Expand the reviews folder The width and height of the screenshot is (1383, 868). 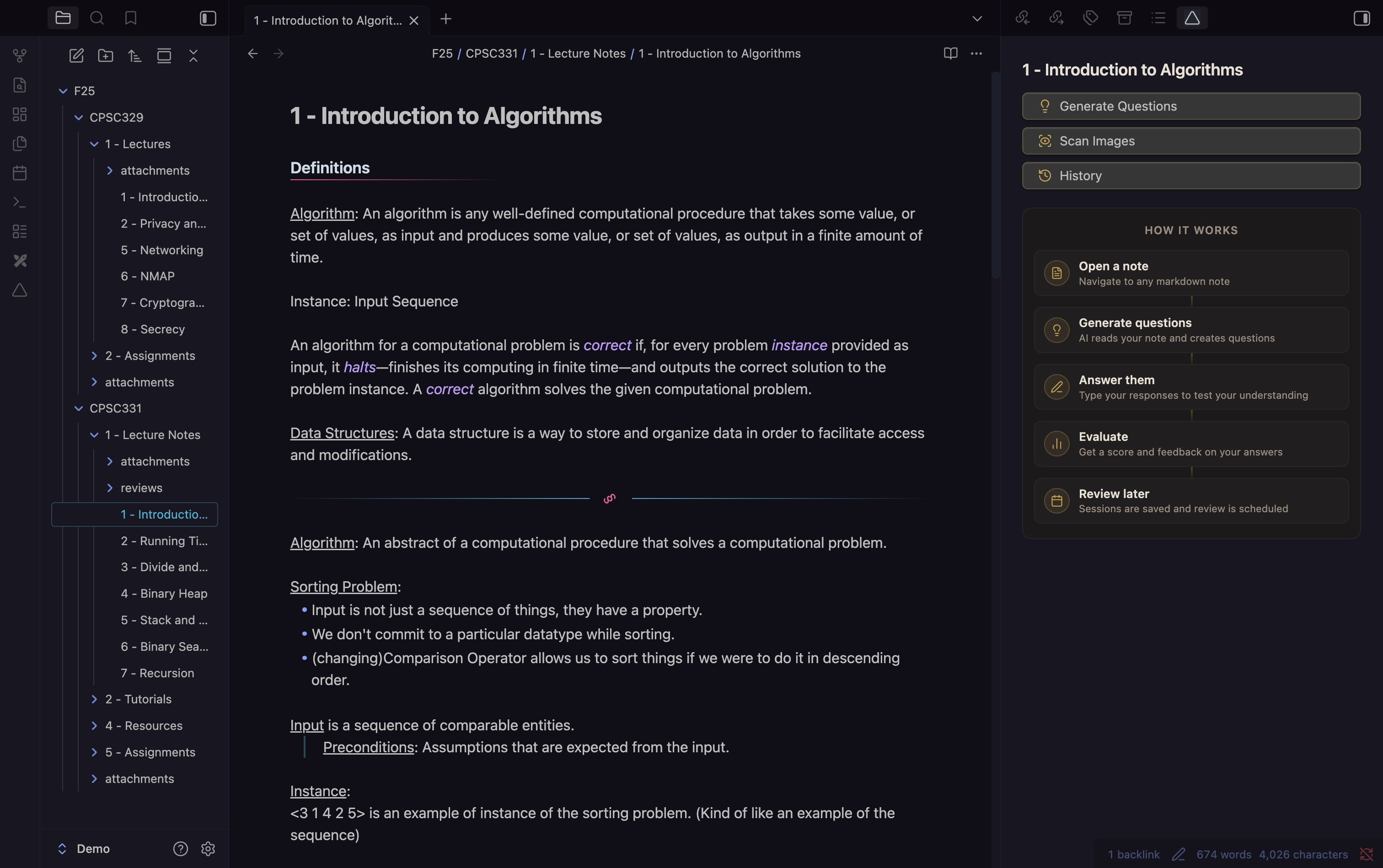click(x=110, y=488)
